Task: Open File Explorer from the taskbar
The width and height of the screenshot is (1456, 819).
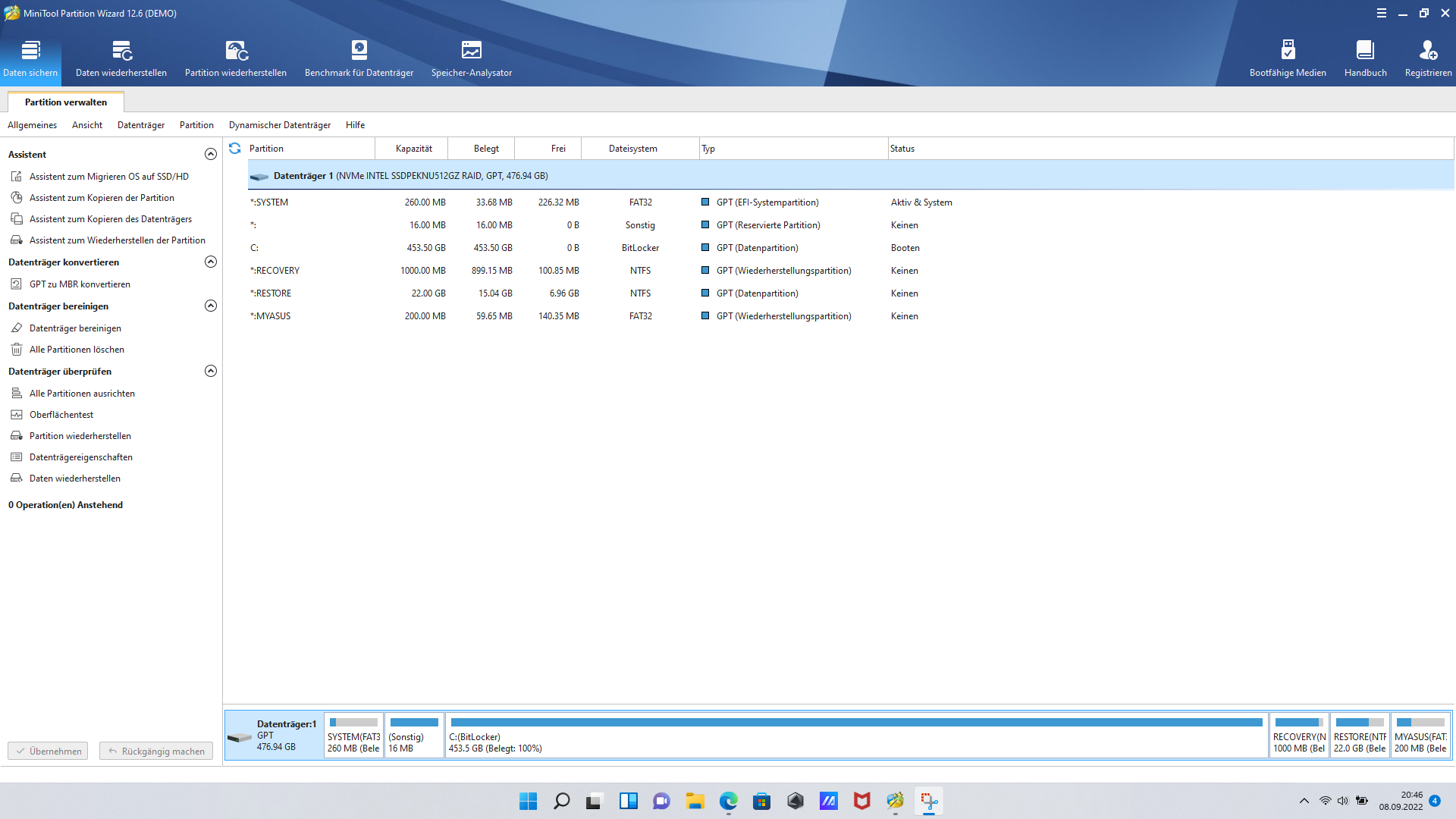Action: click(x=695, y=801)
